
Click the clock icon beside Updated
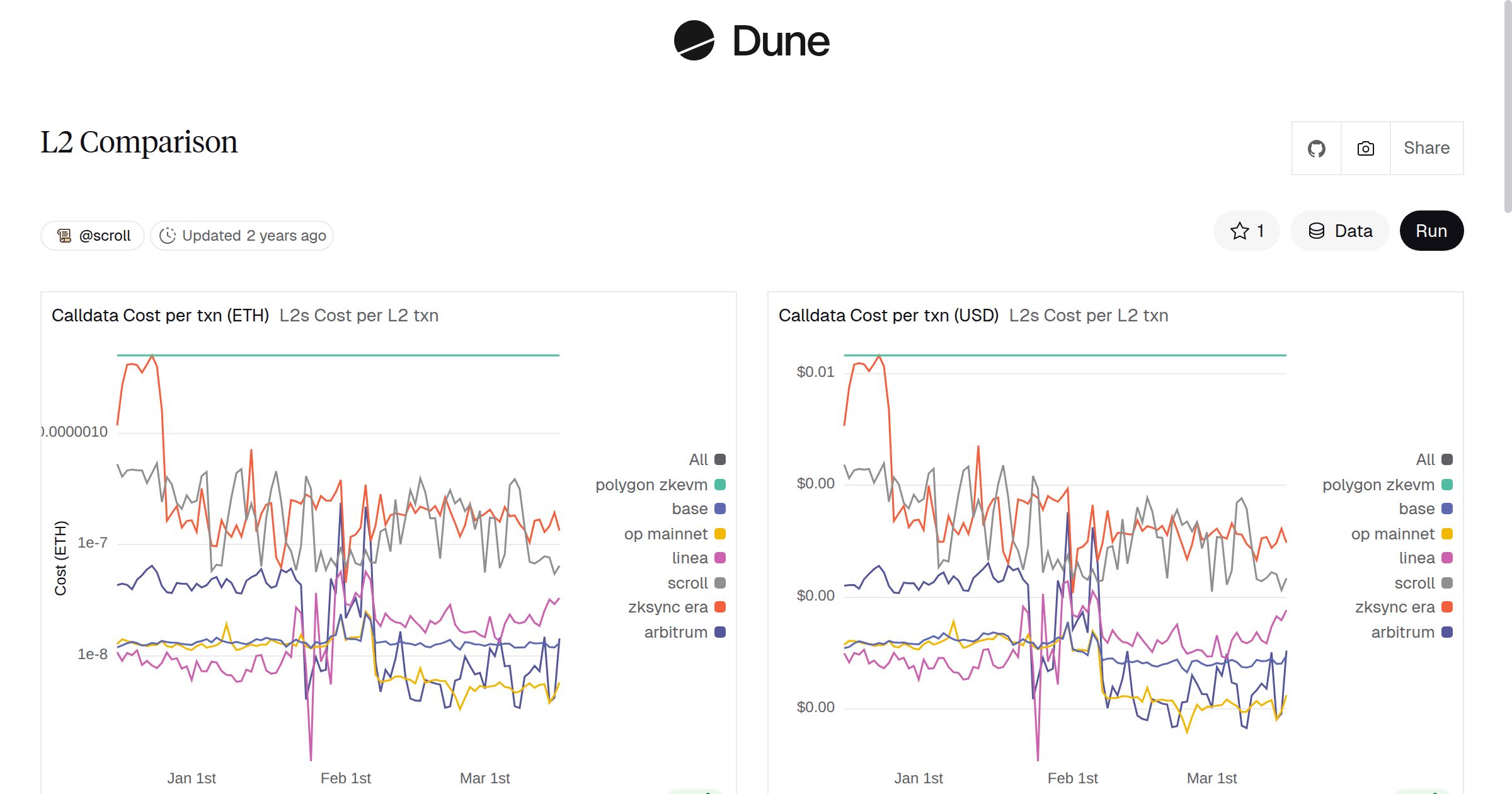click(x=168, y=236)
